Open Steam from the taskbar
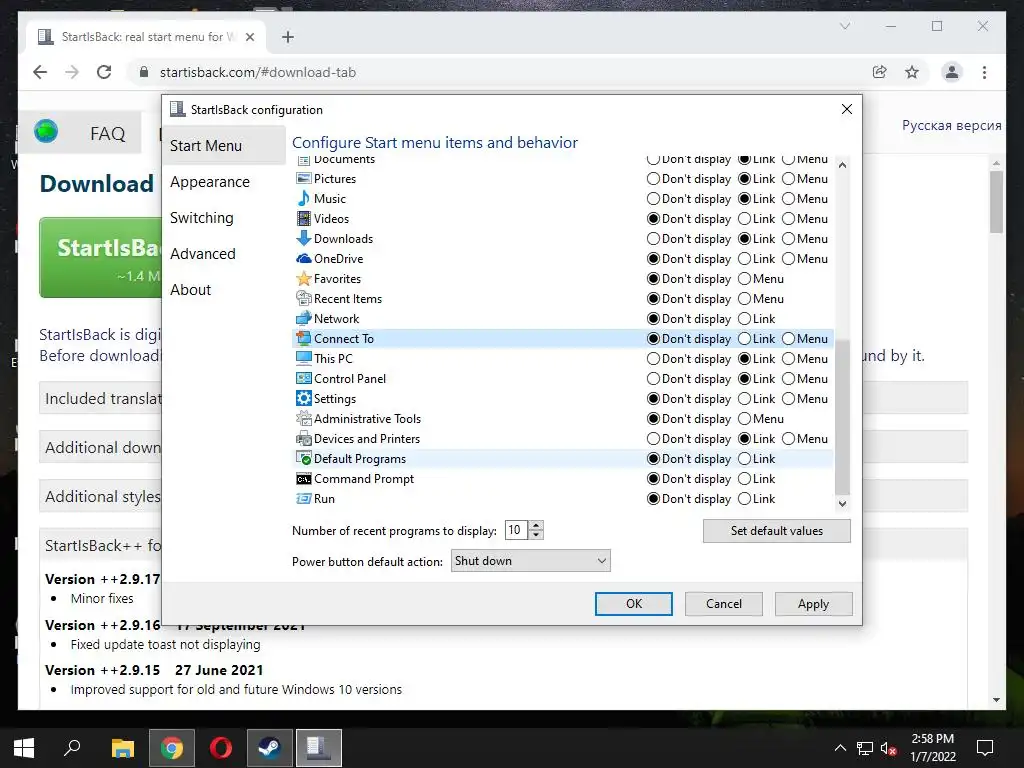1024x768 pixels. coord(270,748)
